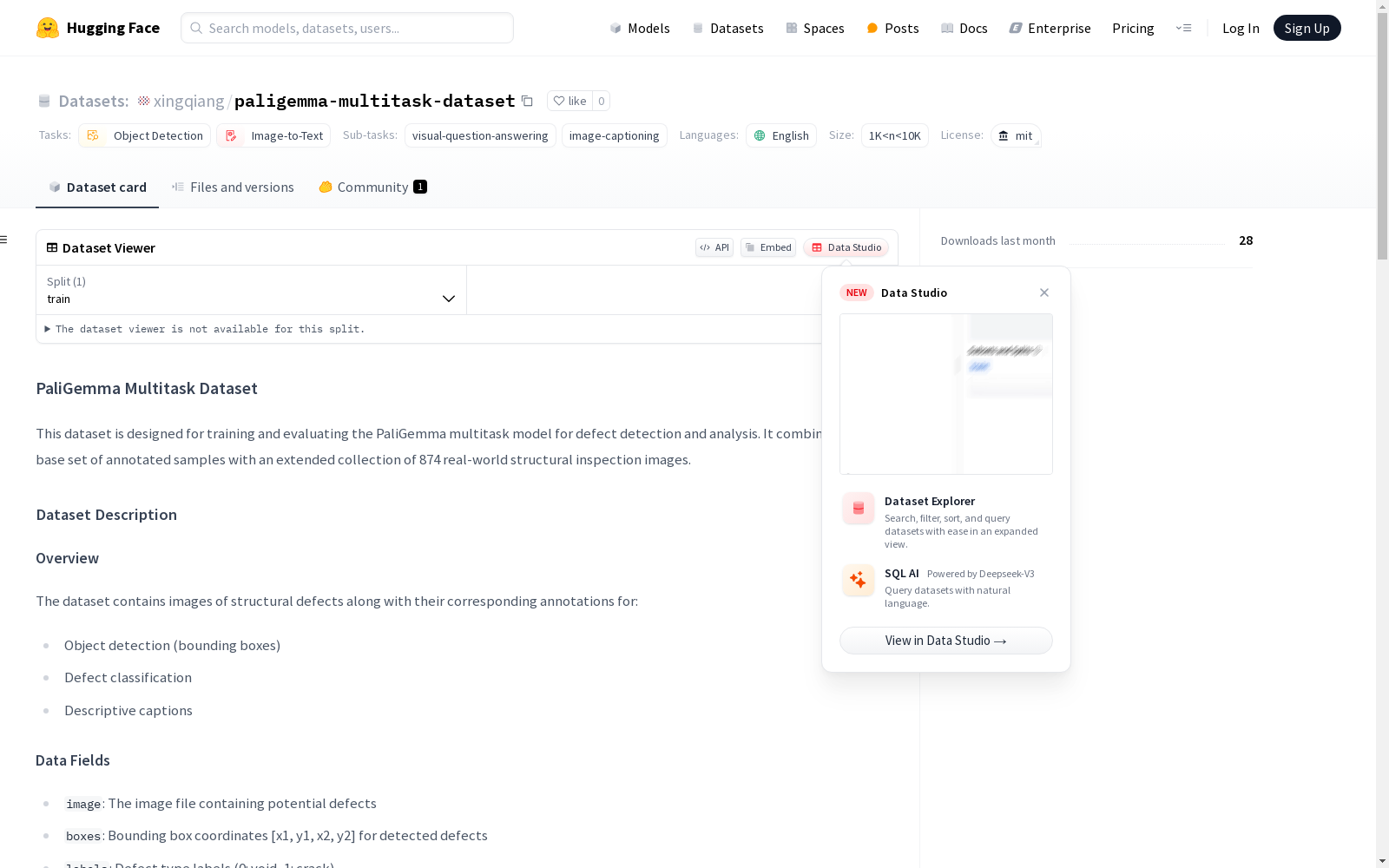Open Posts in the navigation
1389x868 pixels.
point(892,28)
